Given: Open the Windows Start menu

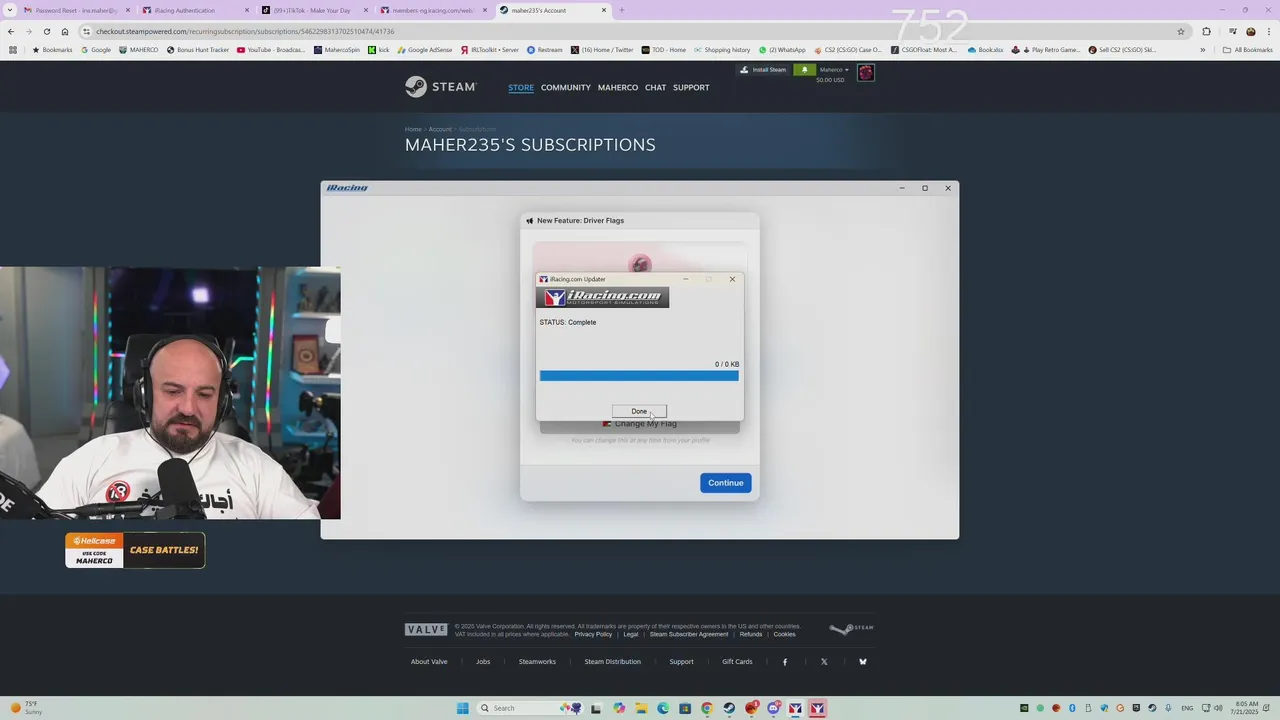Looking at the screenshot, I should (x=463, y=708).
